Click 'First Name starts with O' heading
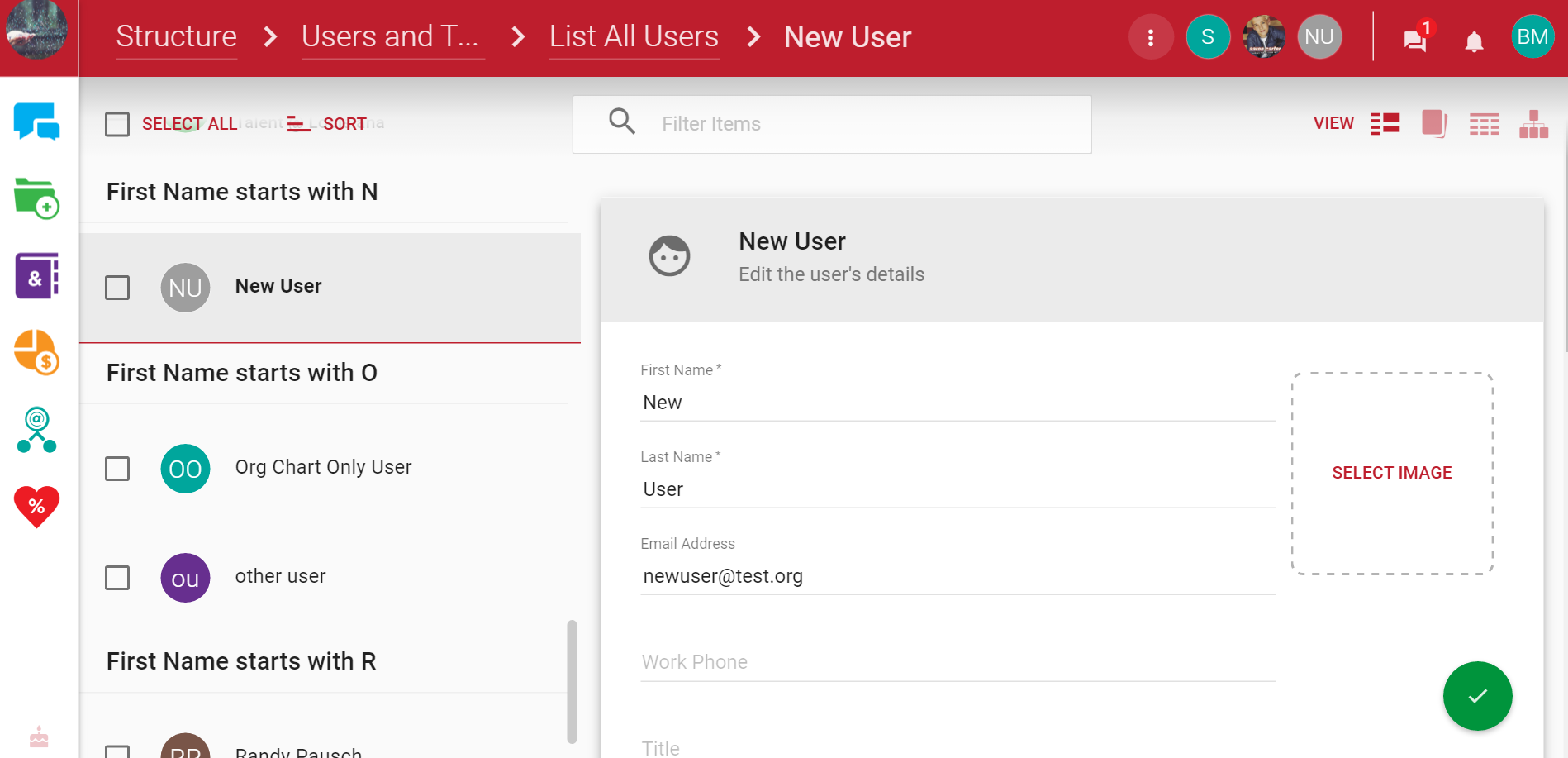Screen dimensions: 1568x758 (242, 373)
